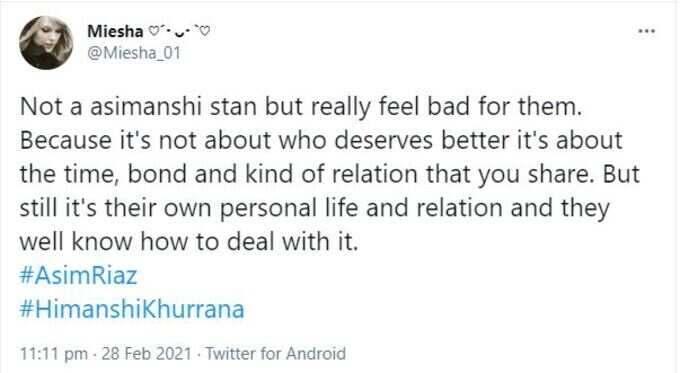Click the 28 Feb 2021 date
The image size is (680, 373).
tap(146, 353)
